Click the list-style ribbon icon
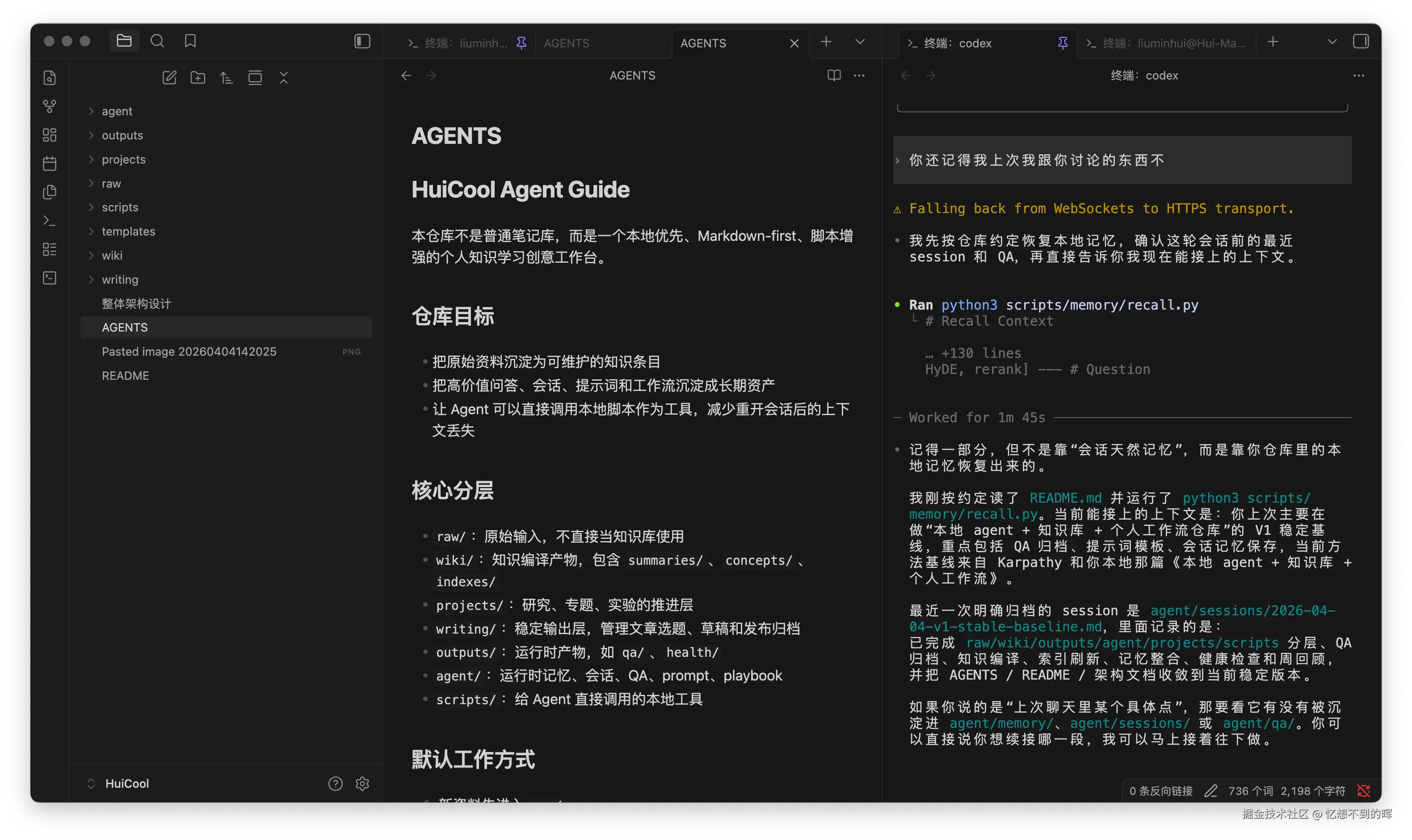This screenshot has width=1412, height=840. coord(50,249)
